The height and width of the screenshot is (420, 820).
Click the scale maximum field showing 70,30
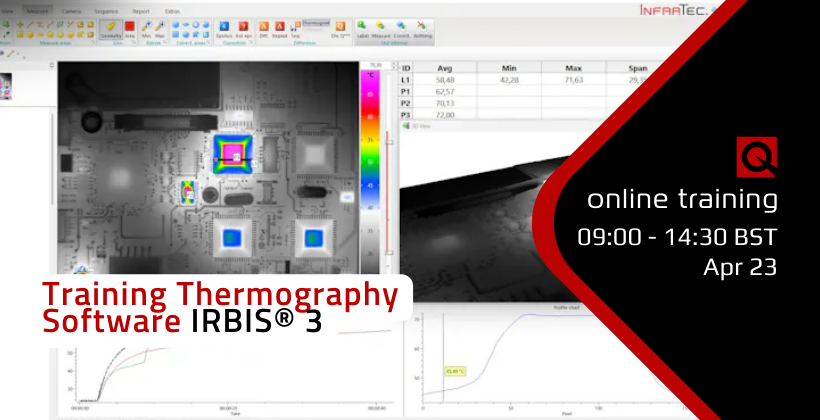[x=375, y=66]
